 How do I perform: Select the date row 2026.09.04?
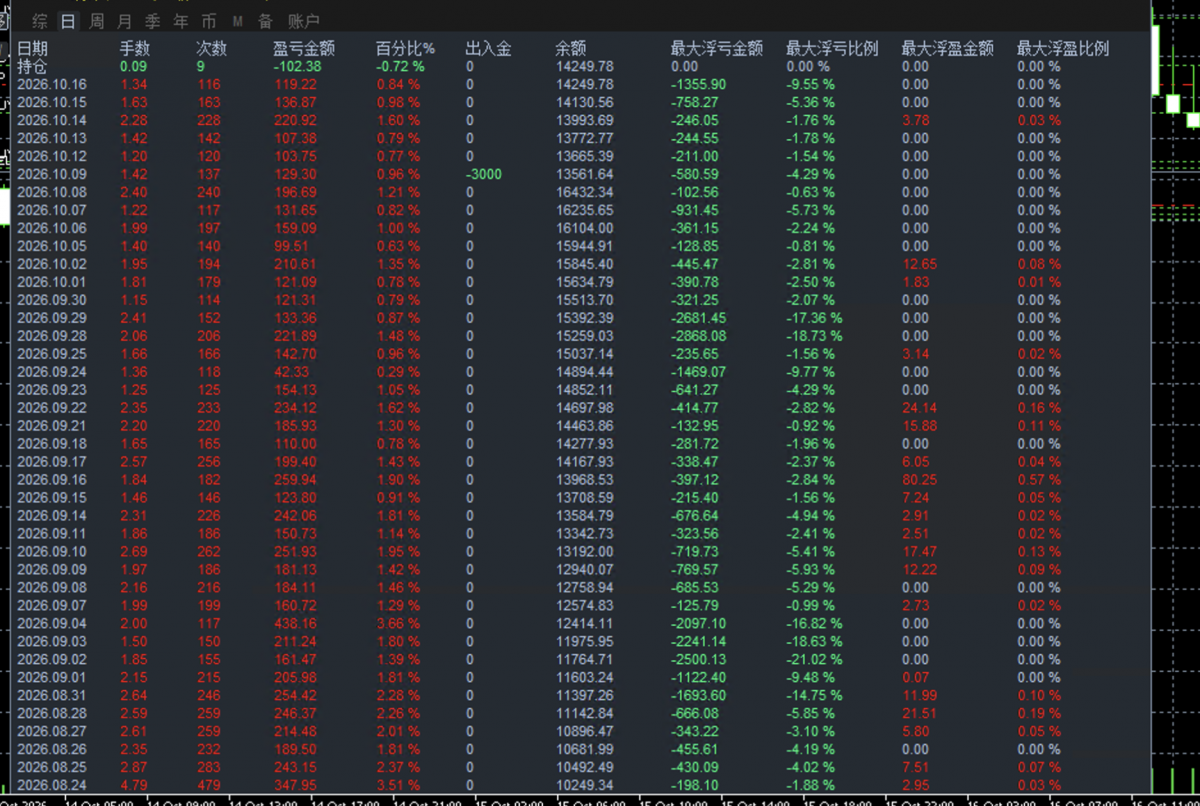pyautogui.click(x=52, y=624)
